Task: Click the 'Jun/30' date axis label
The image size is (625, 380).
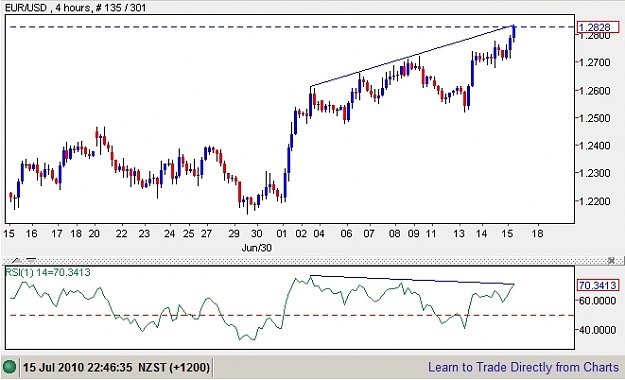Action: [256, 248]
